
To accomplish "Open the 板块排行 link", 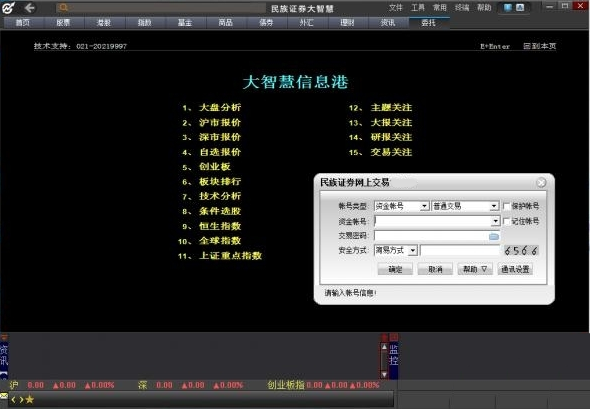I will [220, 181].
